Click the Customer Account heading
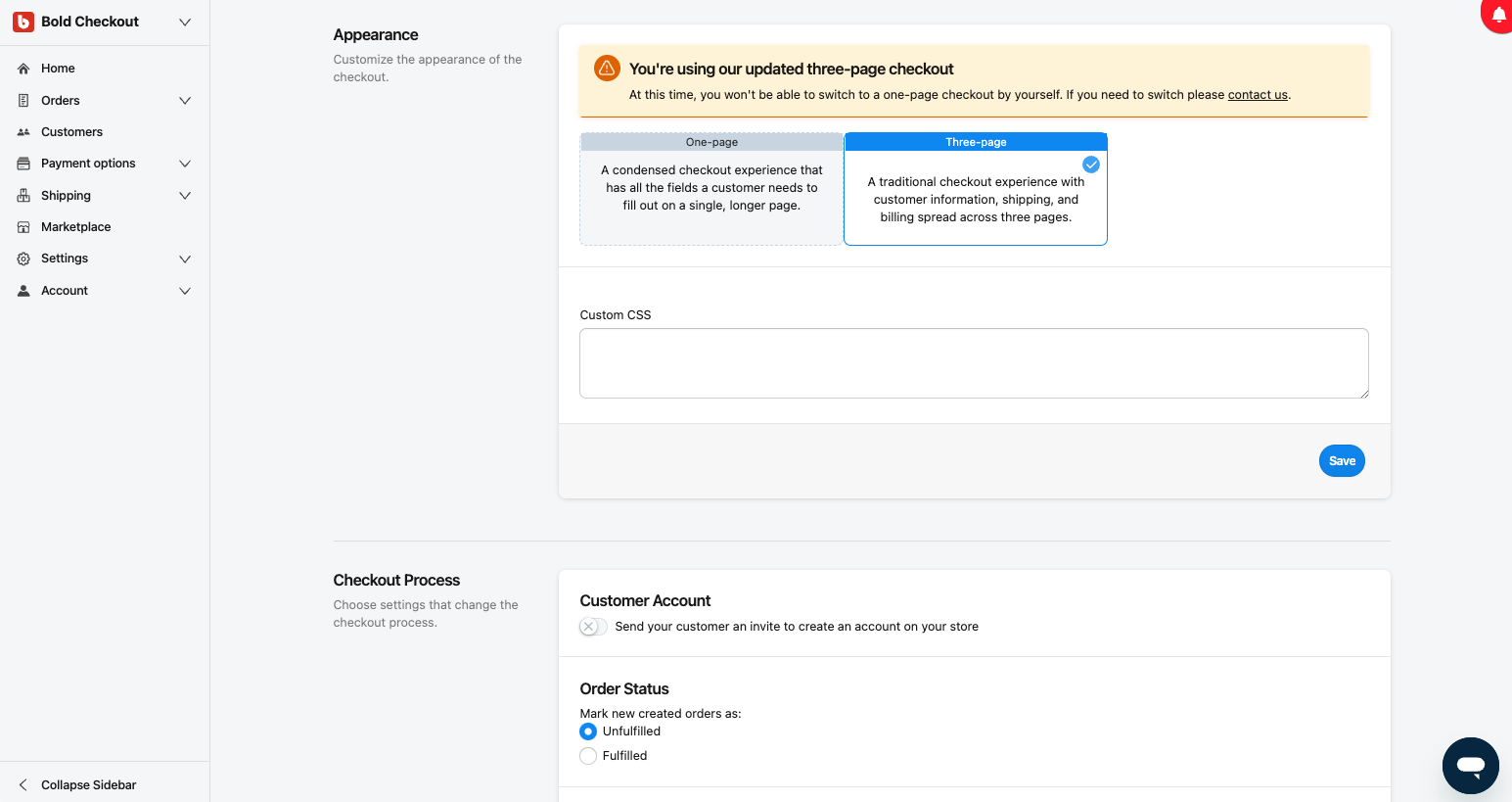This screenshot has width=1512, height=802. point(645,601)
